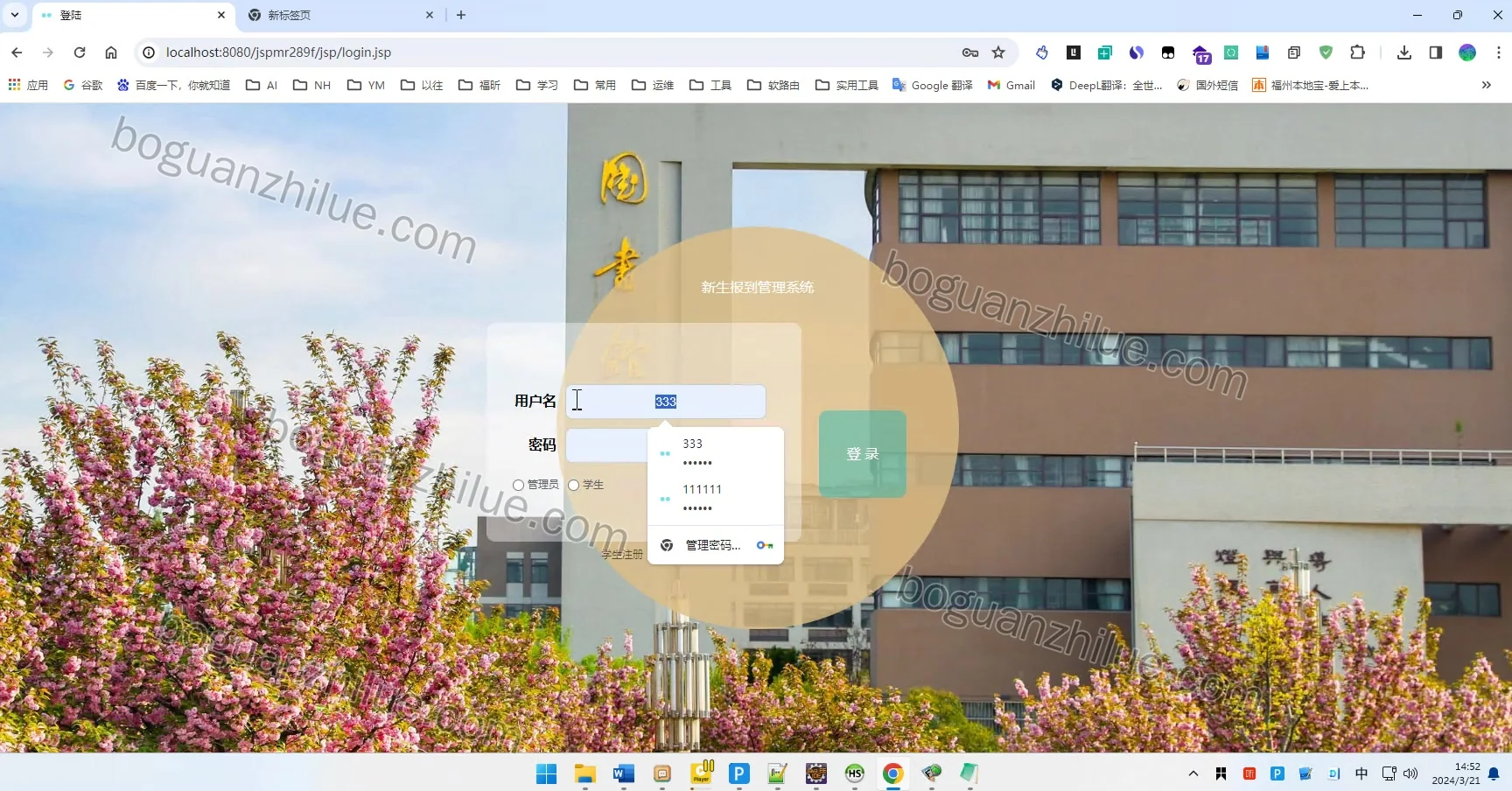Open Chrome three-dot menu

point(1499,52)
